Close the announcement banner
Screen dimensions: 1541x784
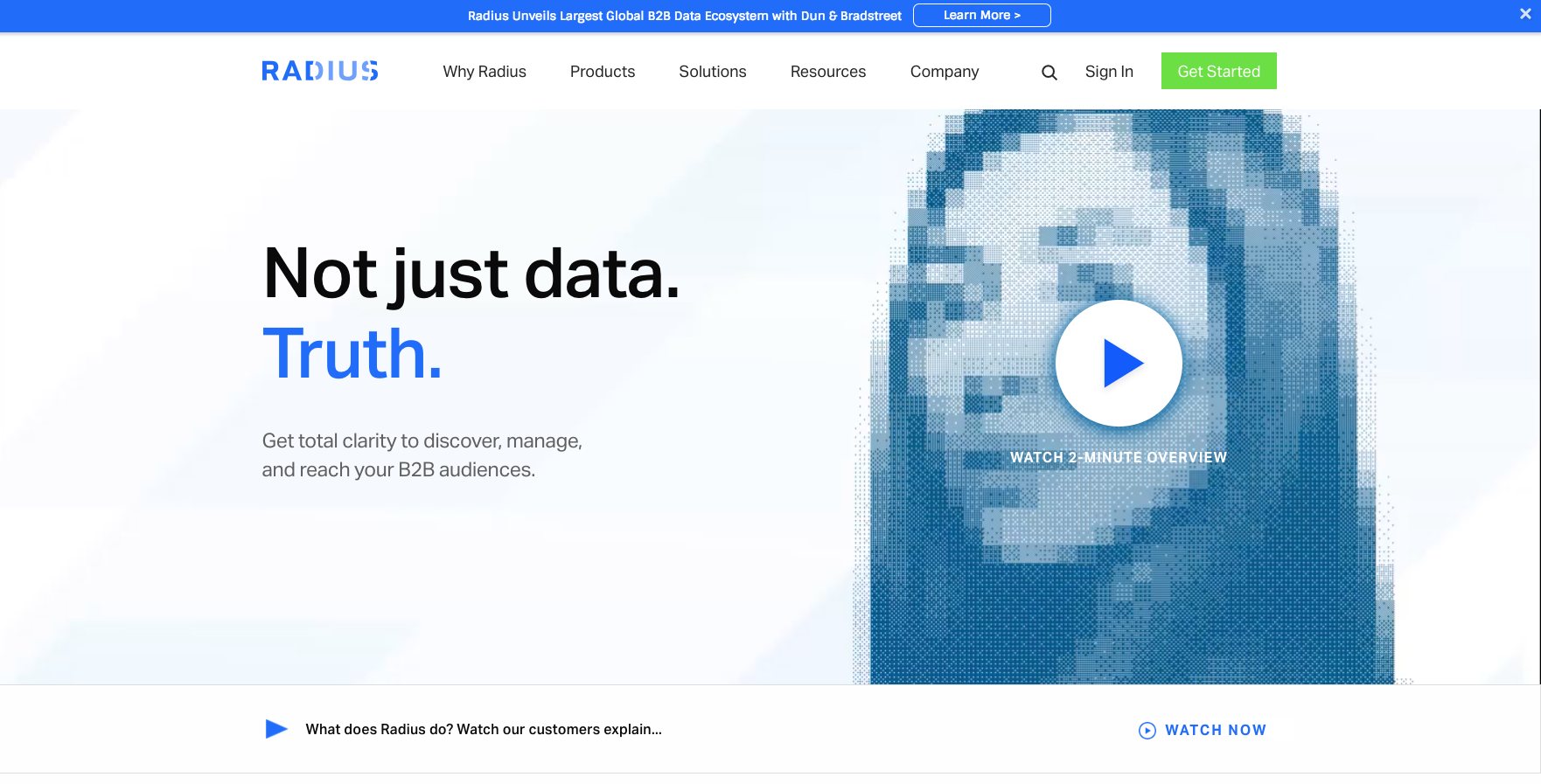1525,15
